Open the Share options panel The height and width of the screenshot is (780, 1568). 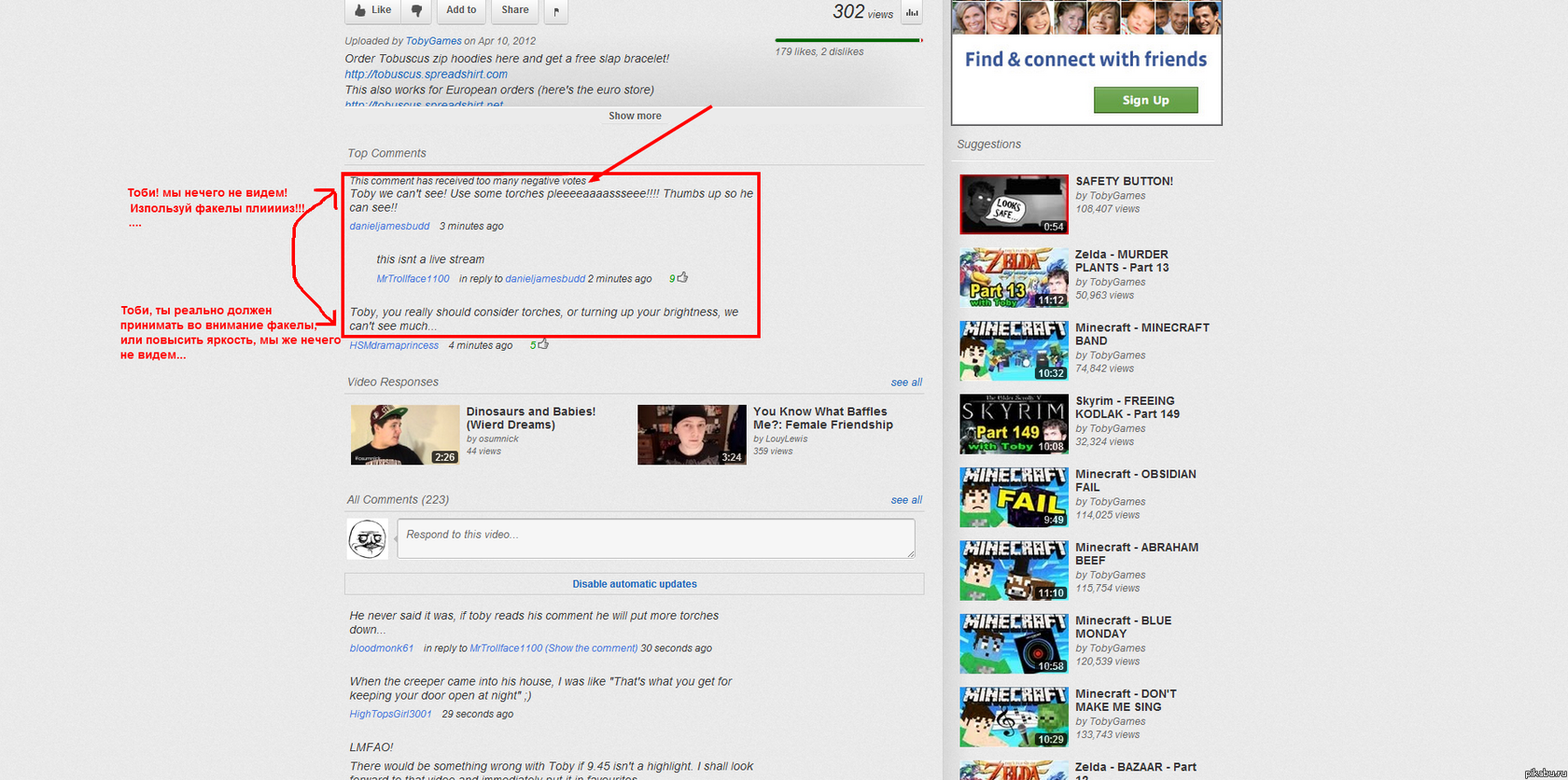pyautogui.click(x=514, y=10)
